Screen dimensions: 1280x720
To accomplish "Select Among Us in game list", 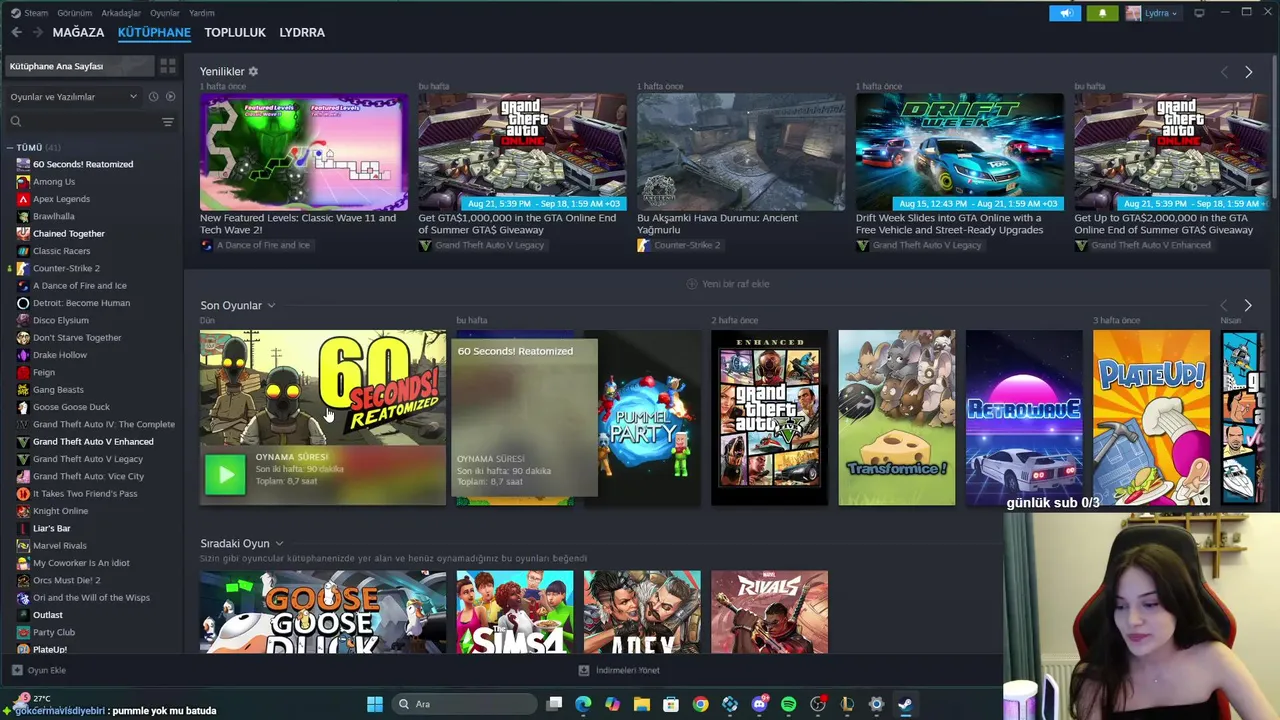I will 54,181.
